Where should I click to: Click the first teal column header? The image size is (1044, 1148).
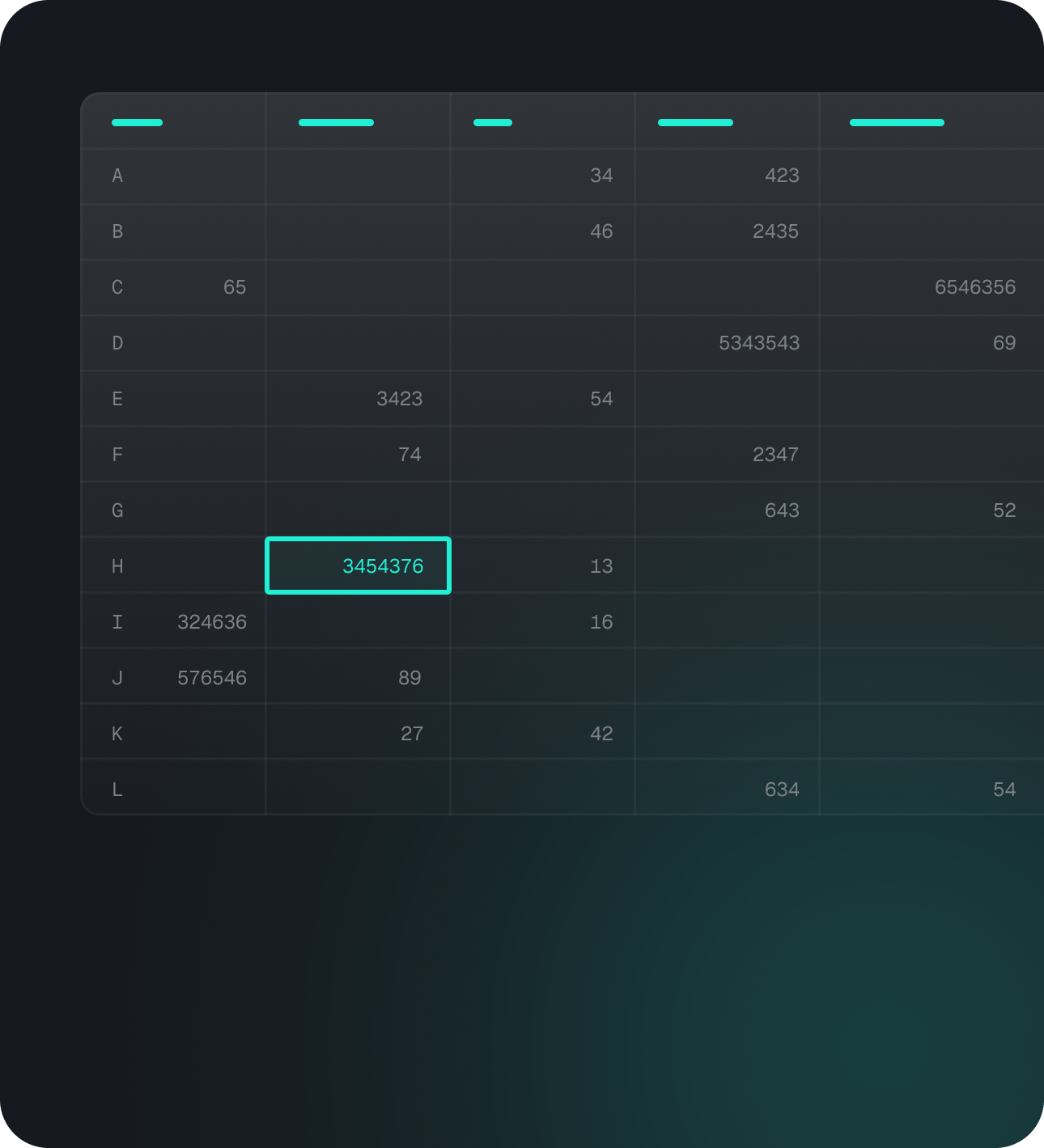coord(137,122)
